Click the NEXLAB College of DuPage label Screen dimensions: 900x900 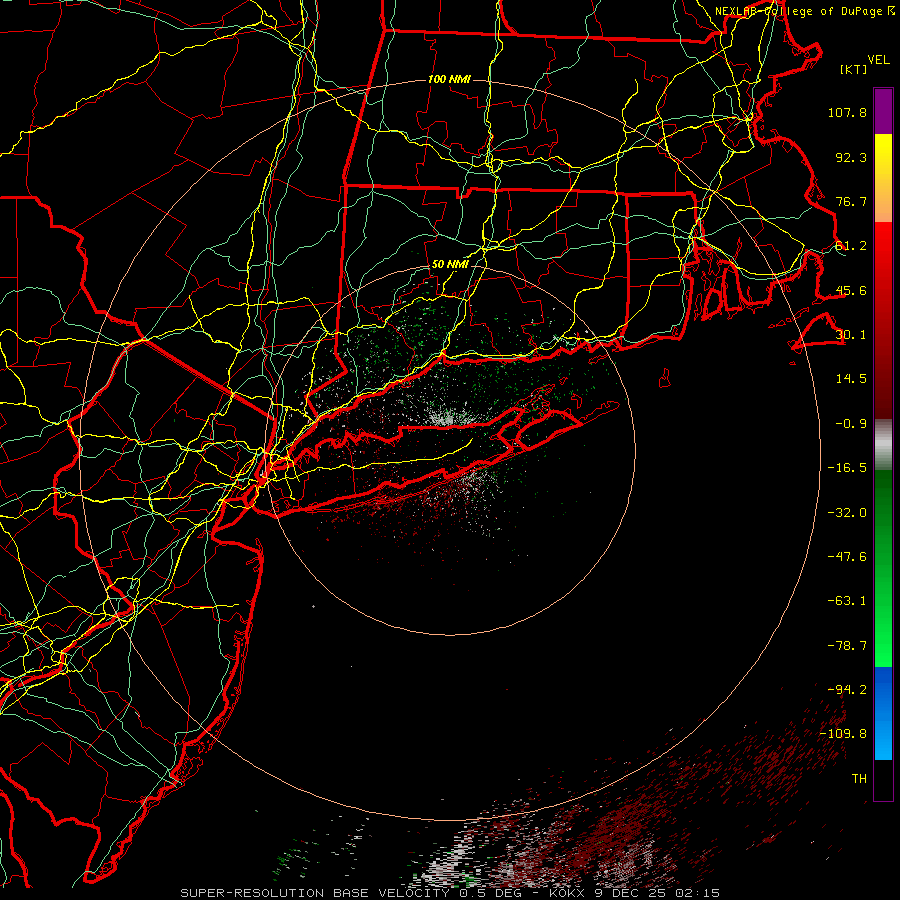click(805, 11)
